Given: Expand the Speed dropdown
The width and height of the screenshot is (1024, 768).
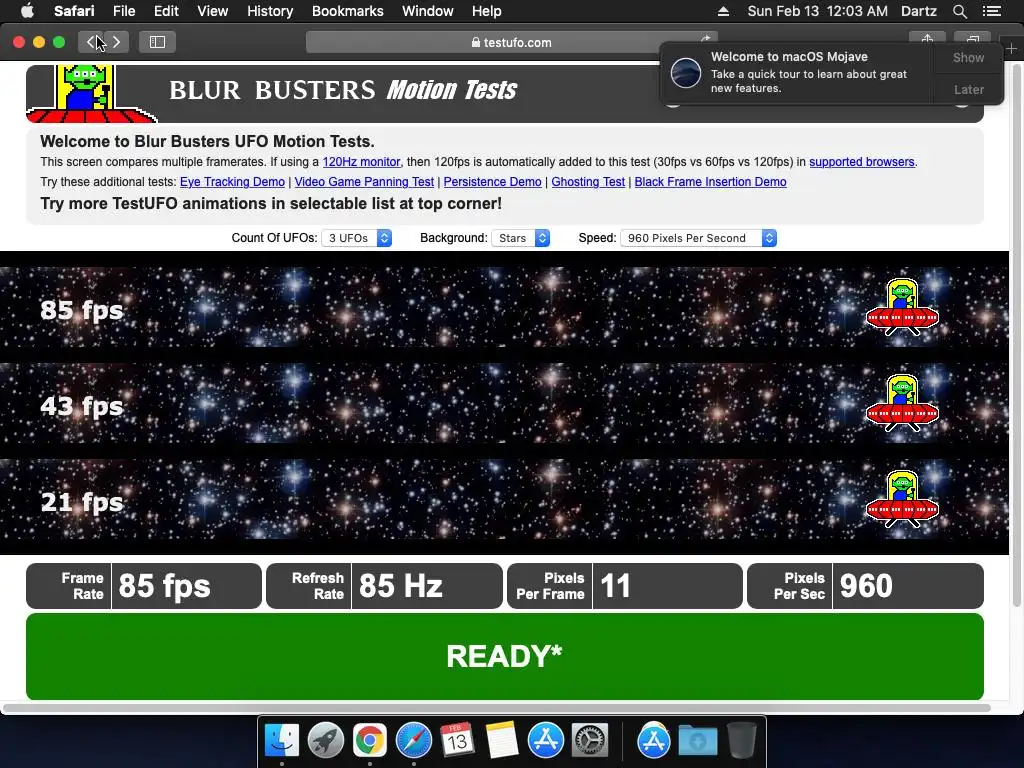Looking at the screenshot, I should coord(698,238).
